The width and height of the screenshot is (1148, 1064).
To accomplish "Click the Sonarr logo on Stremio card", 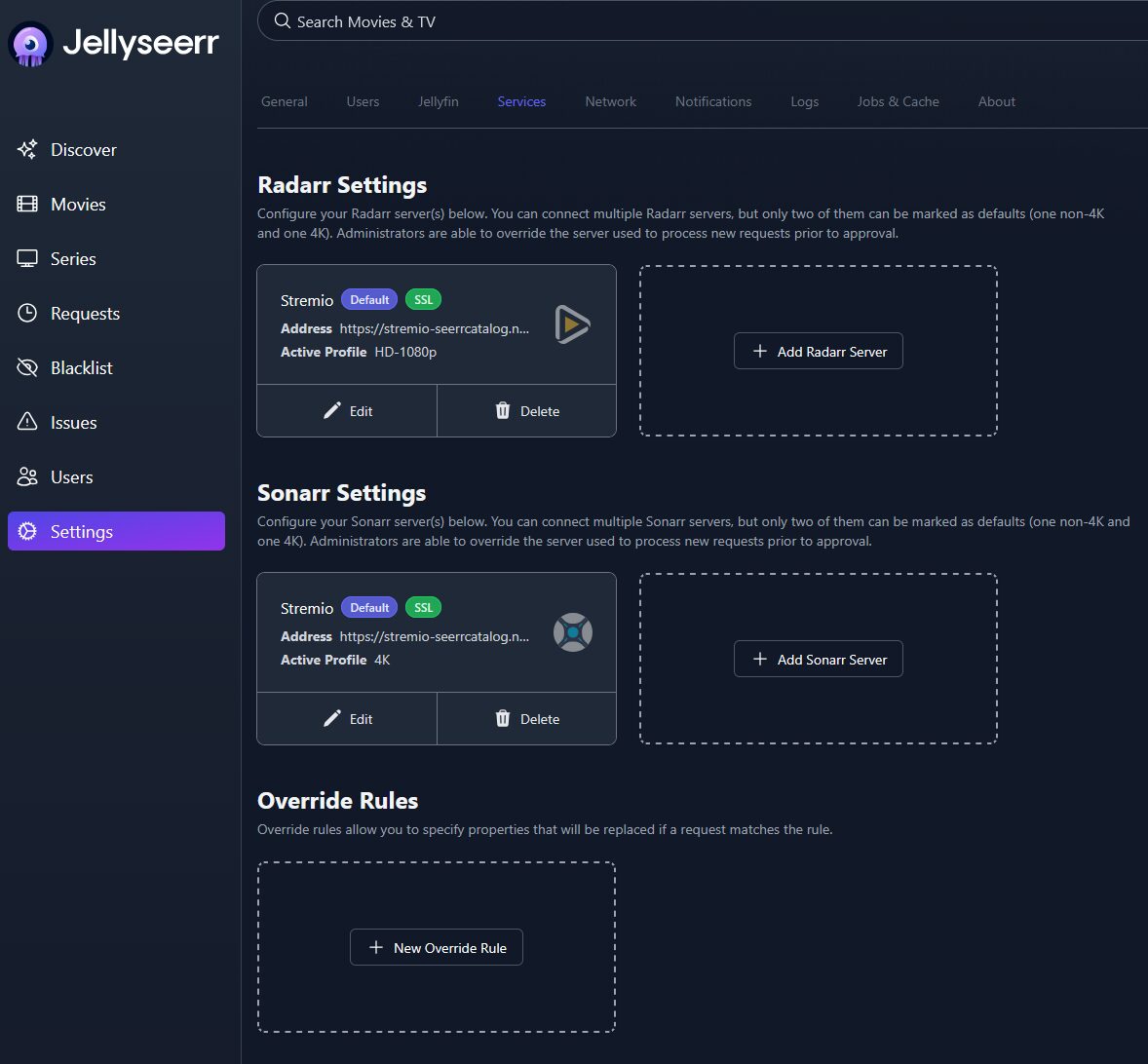I will [x=572, y=632].
